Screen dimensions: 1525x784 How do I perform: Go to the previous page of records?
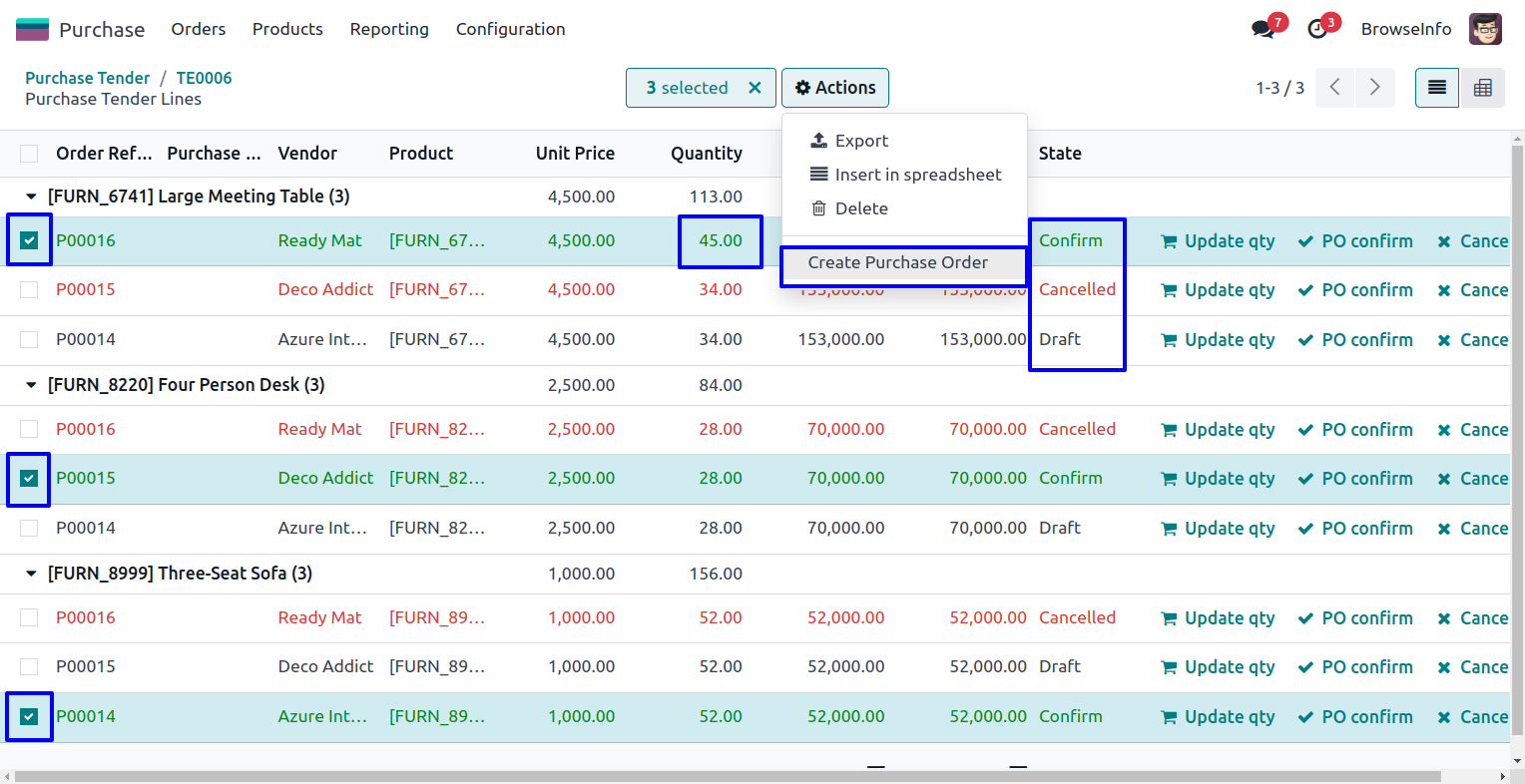point(1334,88)
